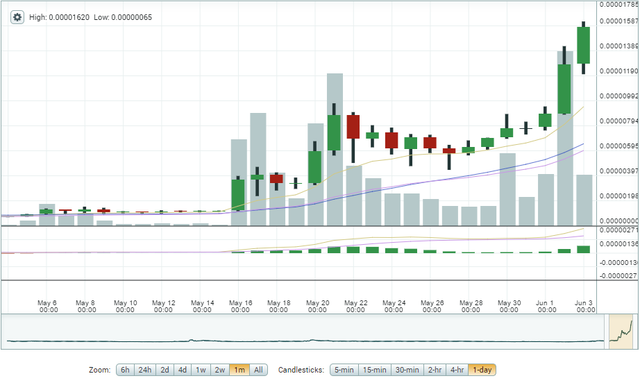Click the May 17 volume bar
The height and width of the screenshot is (380, 640).
coord(258,169)
